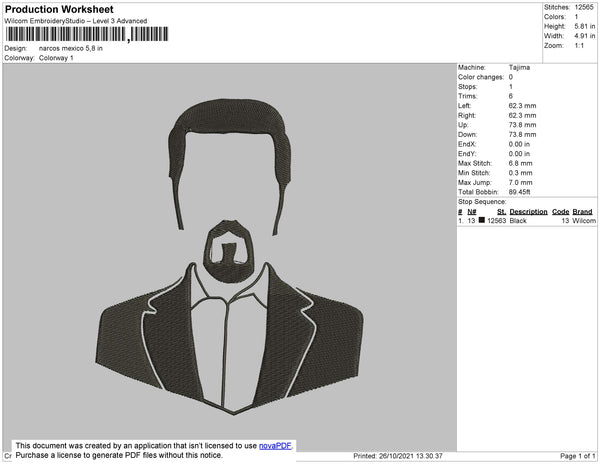Click the Page 1 of 1 indicator
Screen dimensions: 600x464
point(577,456)
